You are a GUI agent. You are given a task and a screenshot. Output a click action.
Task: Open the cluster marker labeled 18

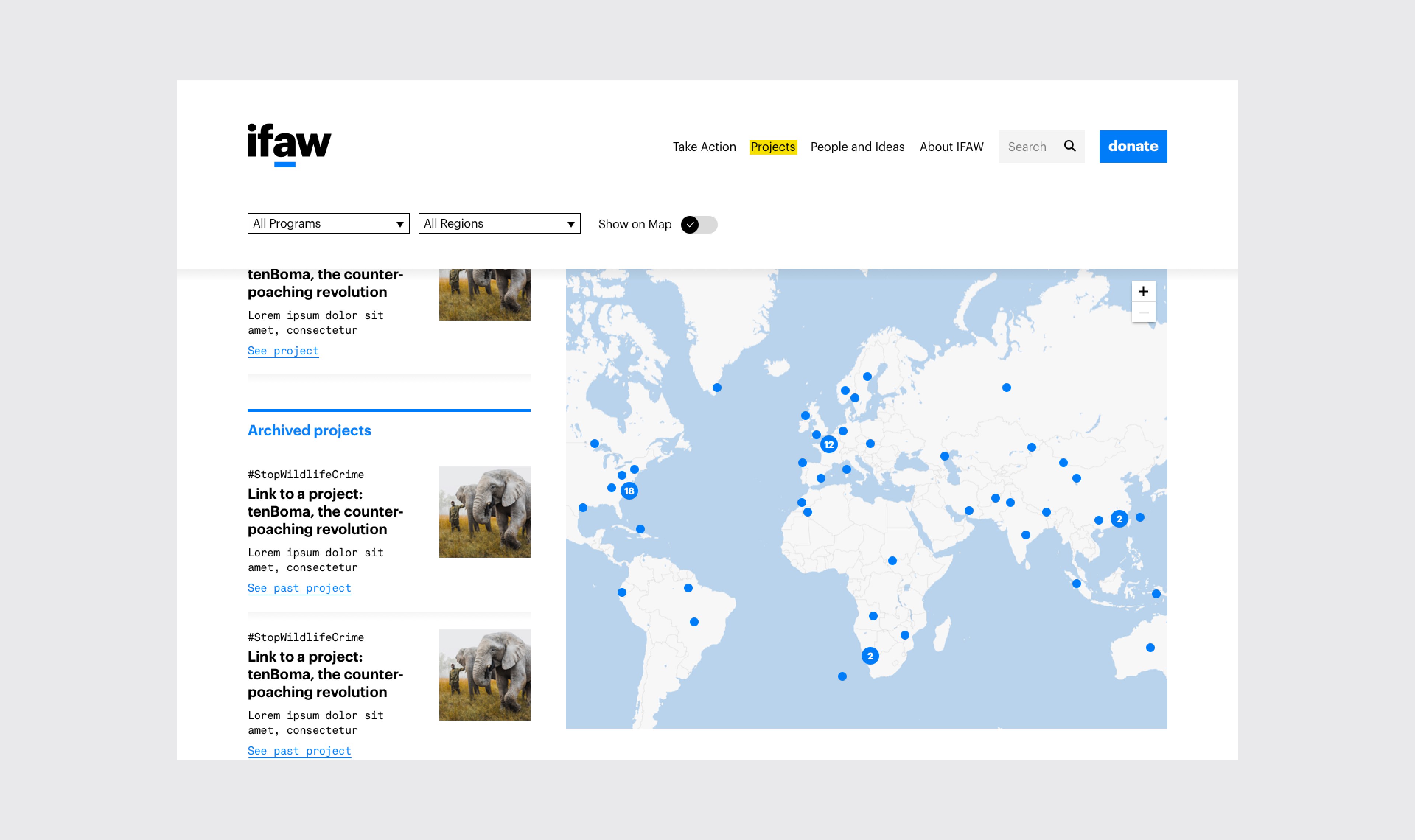[629, 491]
